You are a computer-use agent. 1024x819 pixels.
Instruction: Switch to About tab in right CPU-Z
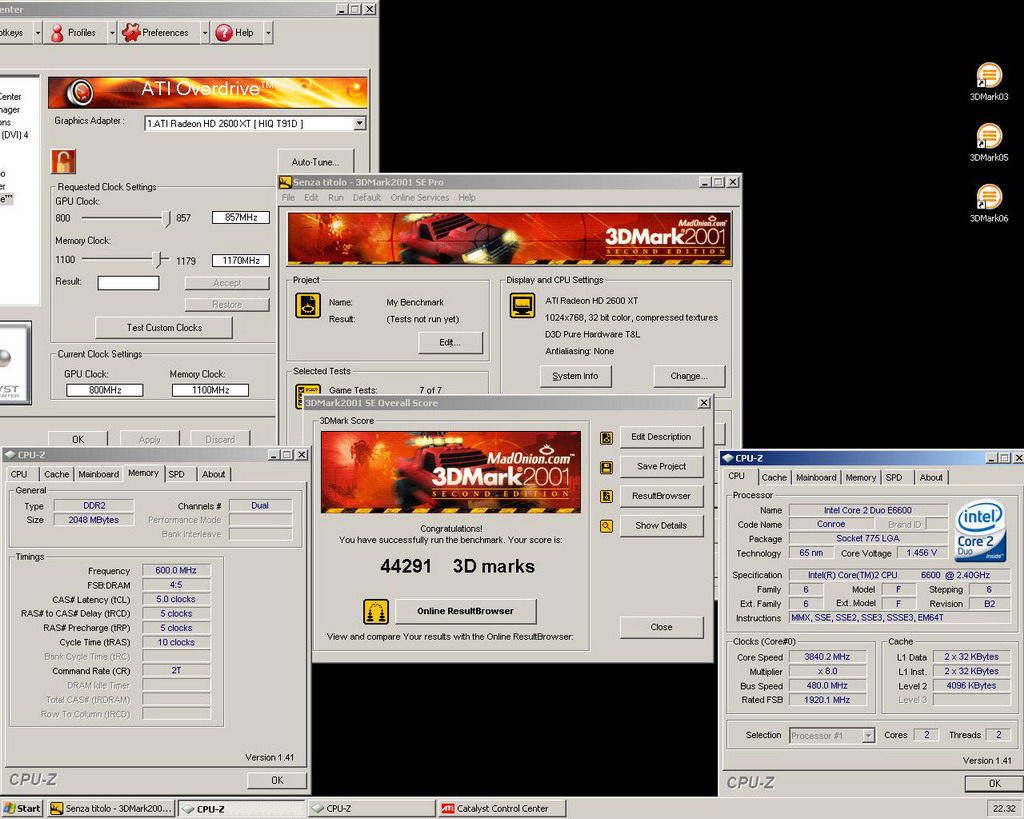[931, 477]
